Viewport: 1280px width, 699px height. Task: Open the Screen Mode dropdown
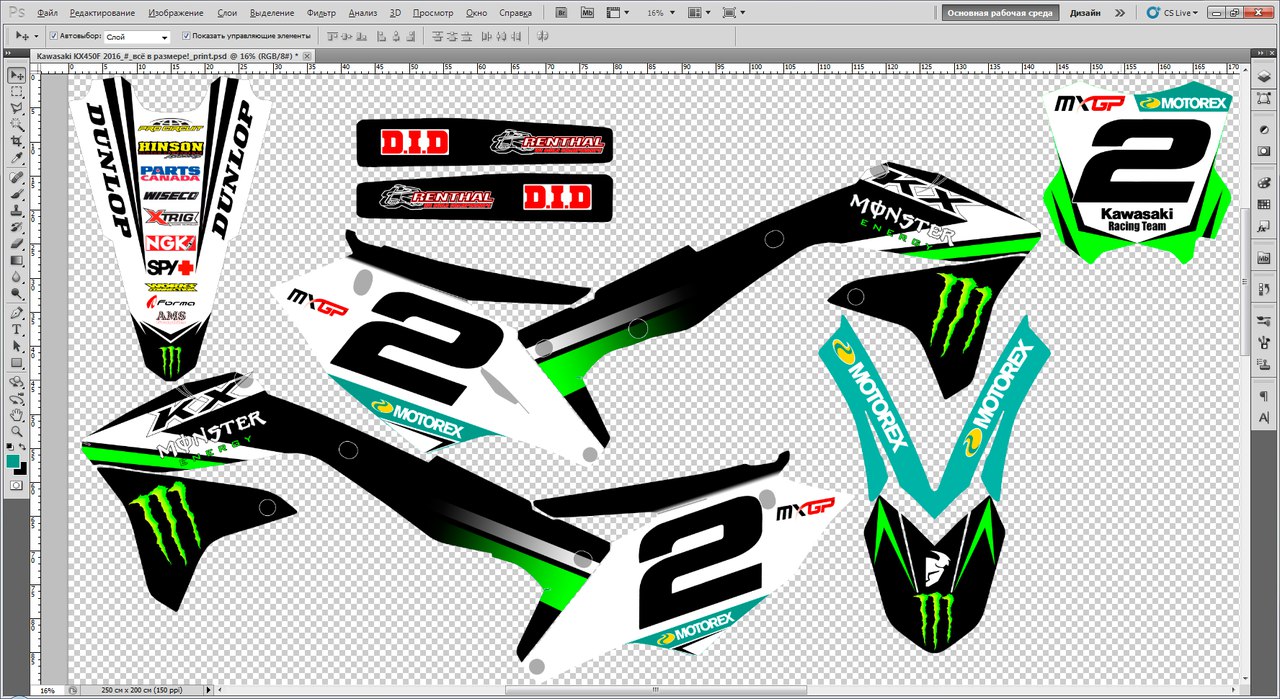[x=733, y=13]
